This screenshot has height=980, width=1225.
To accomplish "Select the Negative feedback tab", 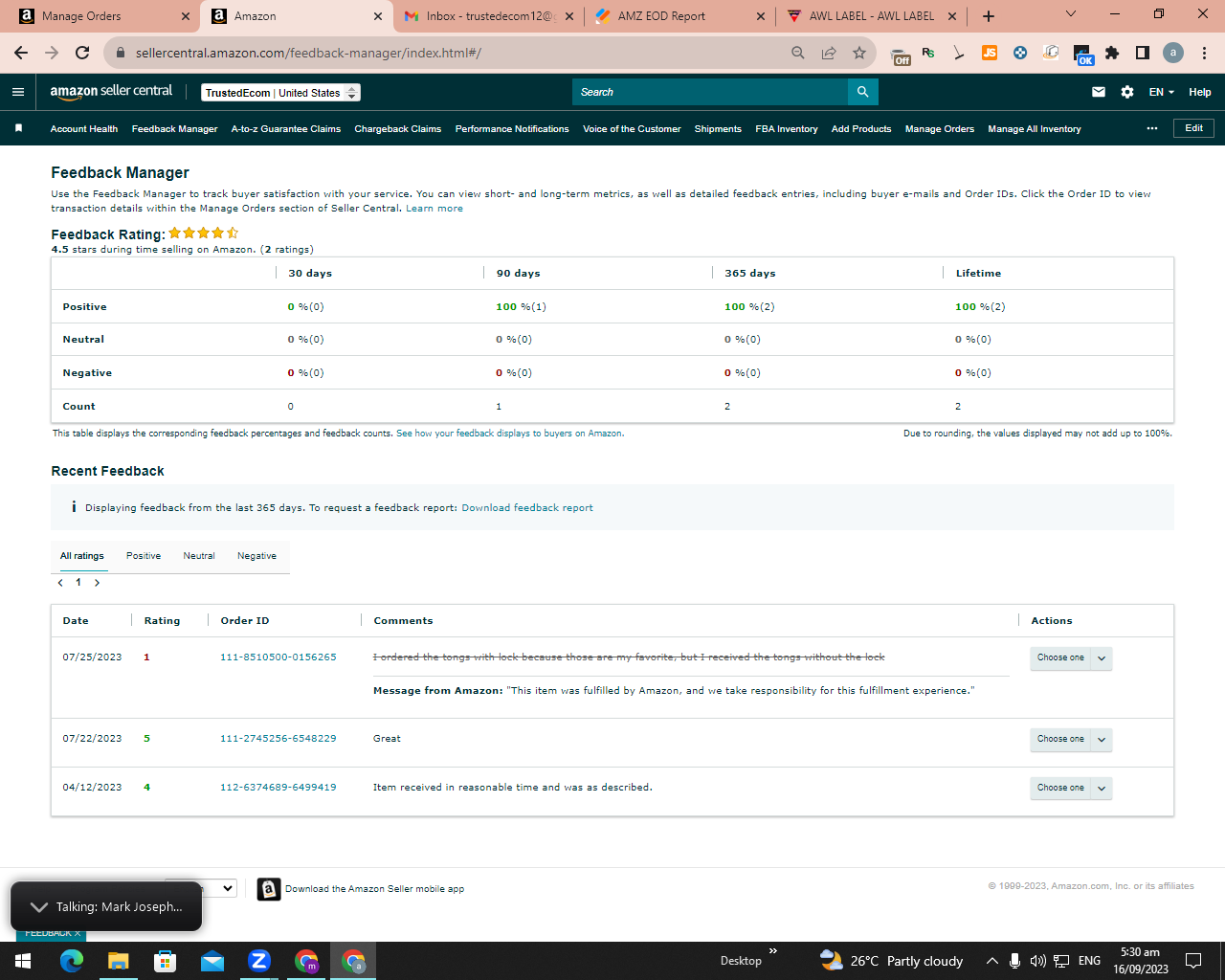I will coord(256,556).
